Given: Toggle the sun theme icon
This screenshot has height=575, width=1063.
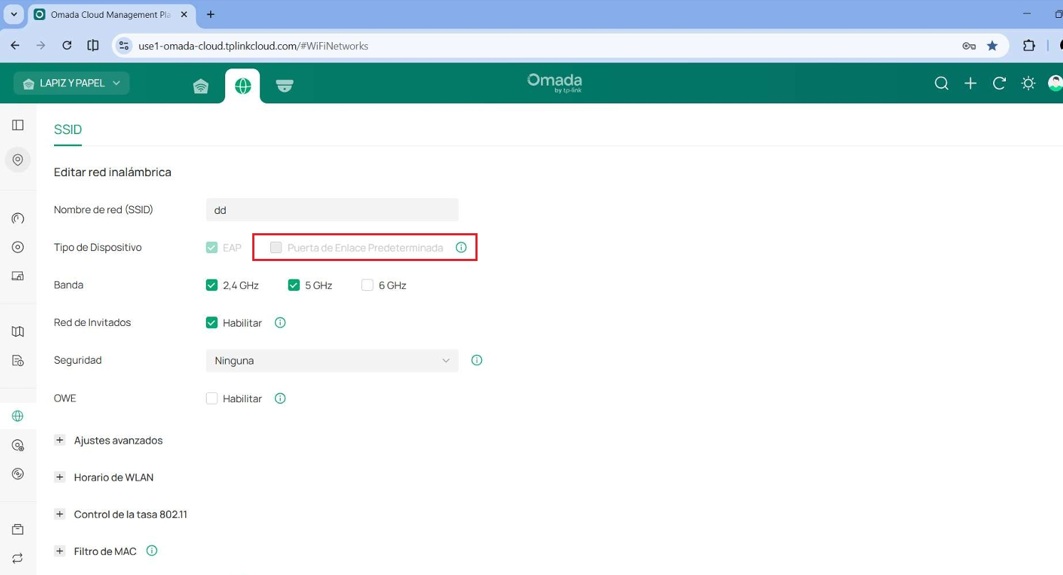Looking at the screenshot, I should pos(1028,84).
